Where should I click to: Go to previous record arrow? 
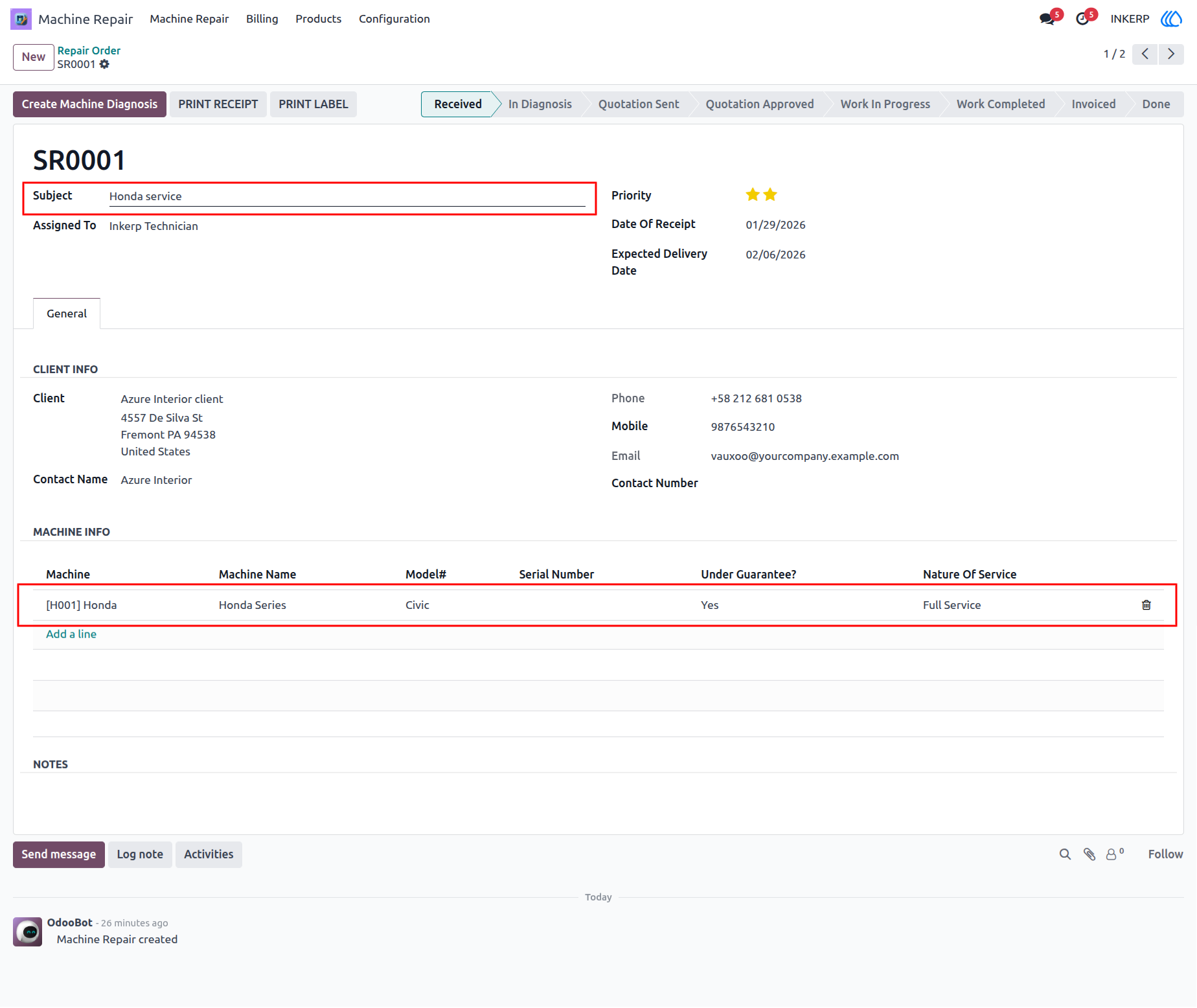tap(1145, 54)
